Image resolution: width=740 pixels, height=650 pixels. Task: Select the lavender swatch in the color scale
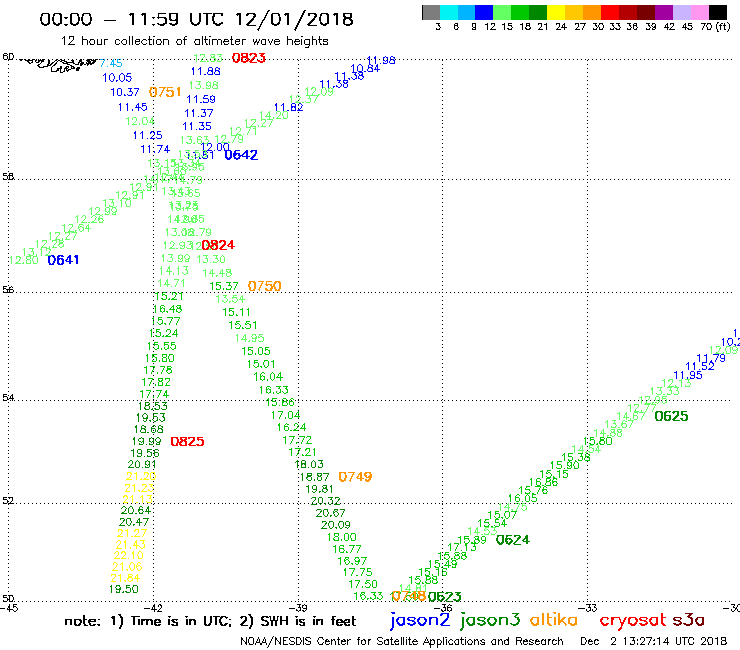[x=681, y=12]
